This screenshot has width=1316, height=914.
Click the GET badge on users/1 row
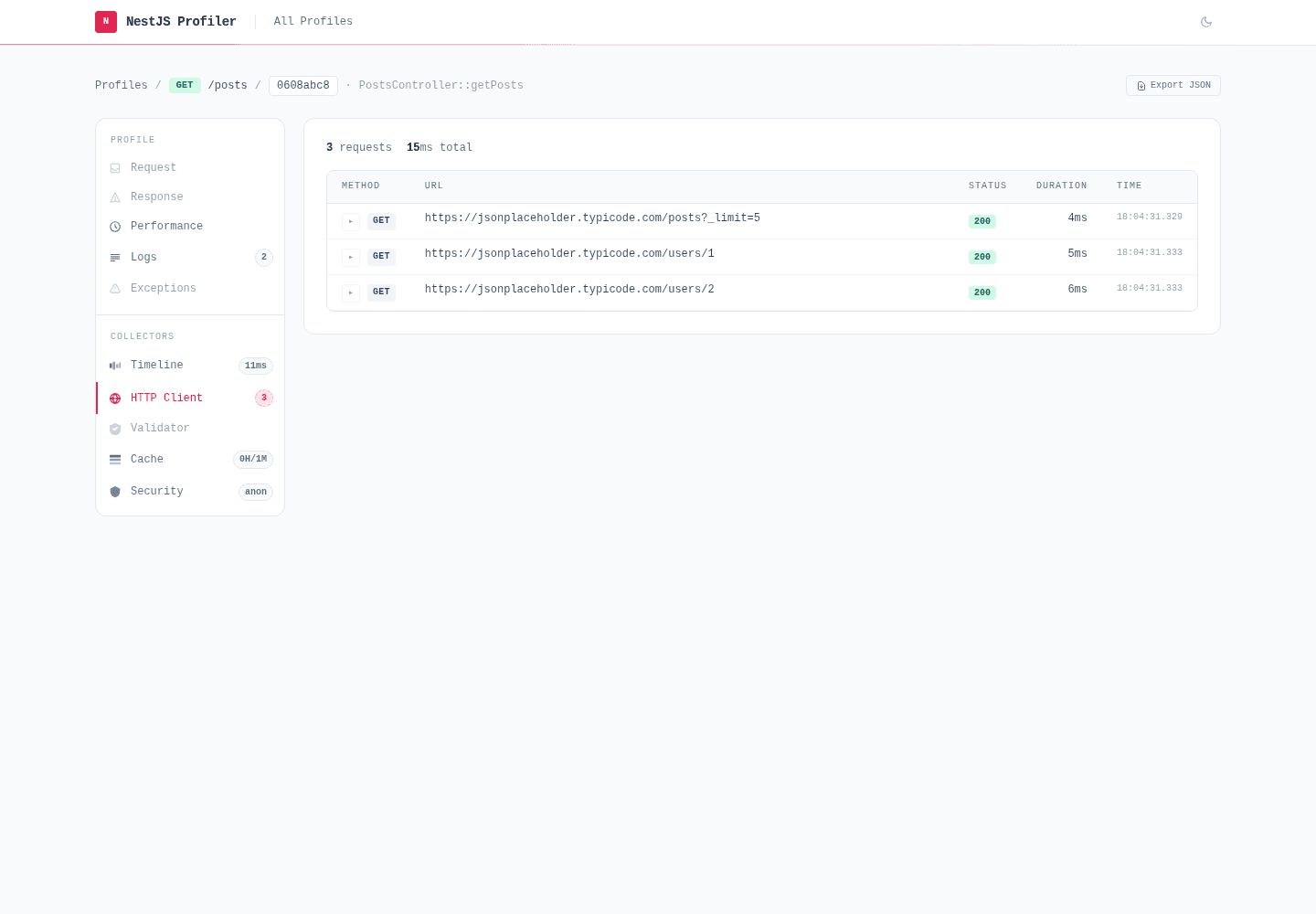coord(381,257)
